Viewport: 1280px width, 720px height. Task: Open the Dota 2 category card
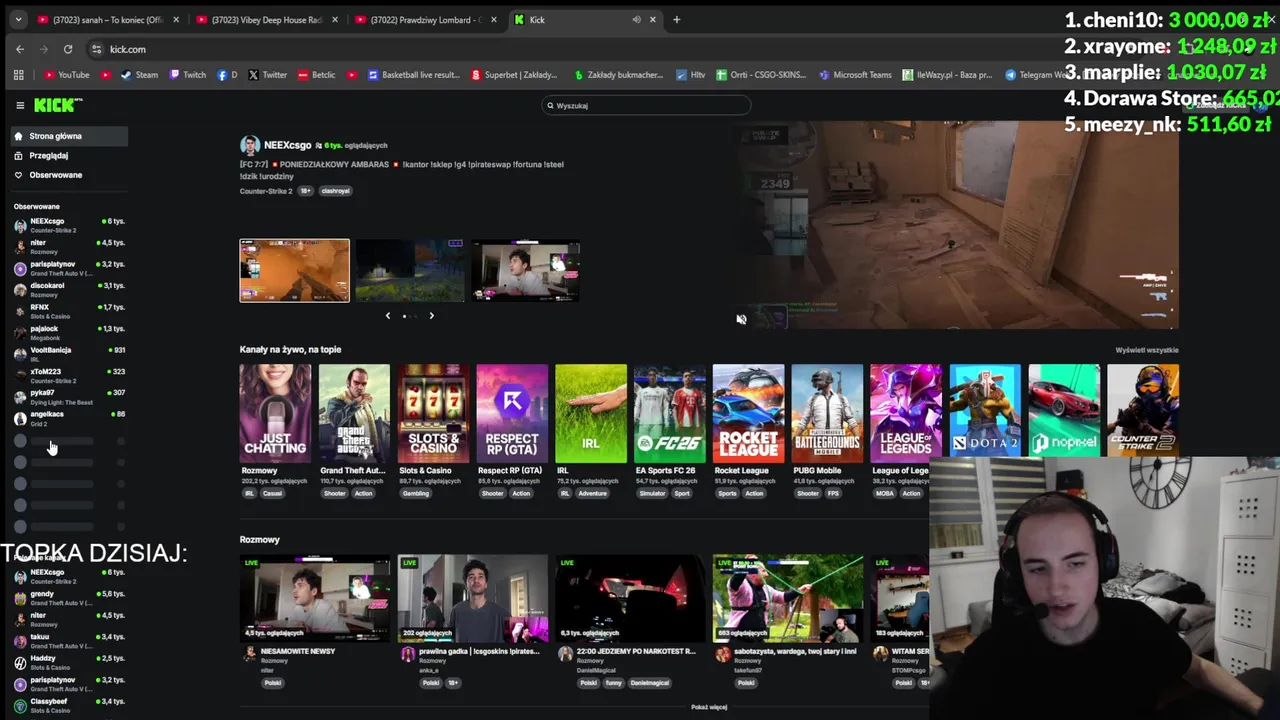click(985, 410)
